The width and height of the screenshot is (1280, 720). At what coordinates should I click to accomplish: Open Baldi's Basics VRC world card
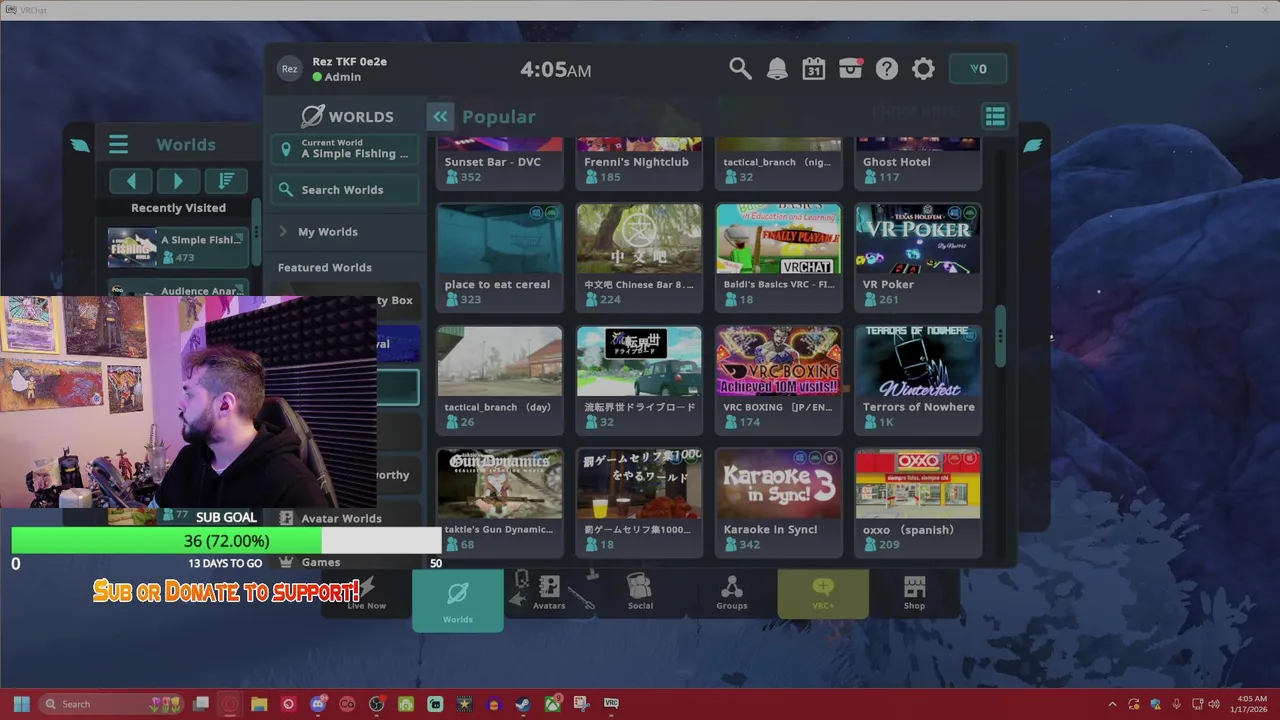pos(778,257)
